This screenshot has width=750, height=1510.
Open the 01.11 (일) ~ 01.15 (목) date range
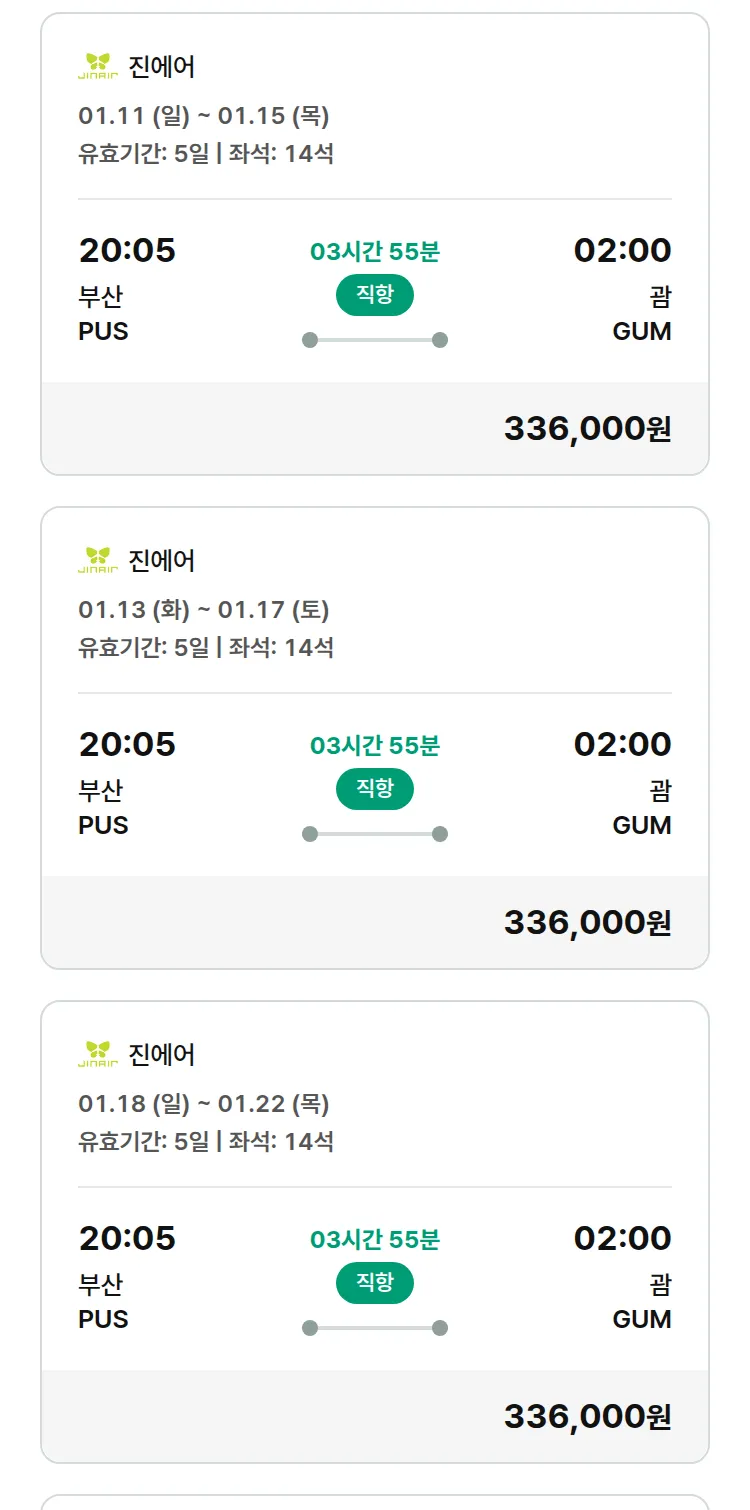click(x=204, y=116)
